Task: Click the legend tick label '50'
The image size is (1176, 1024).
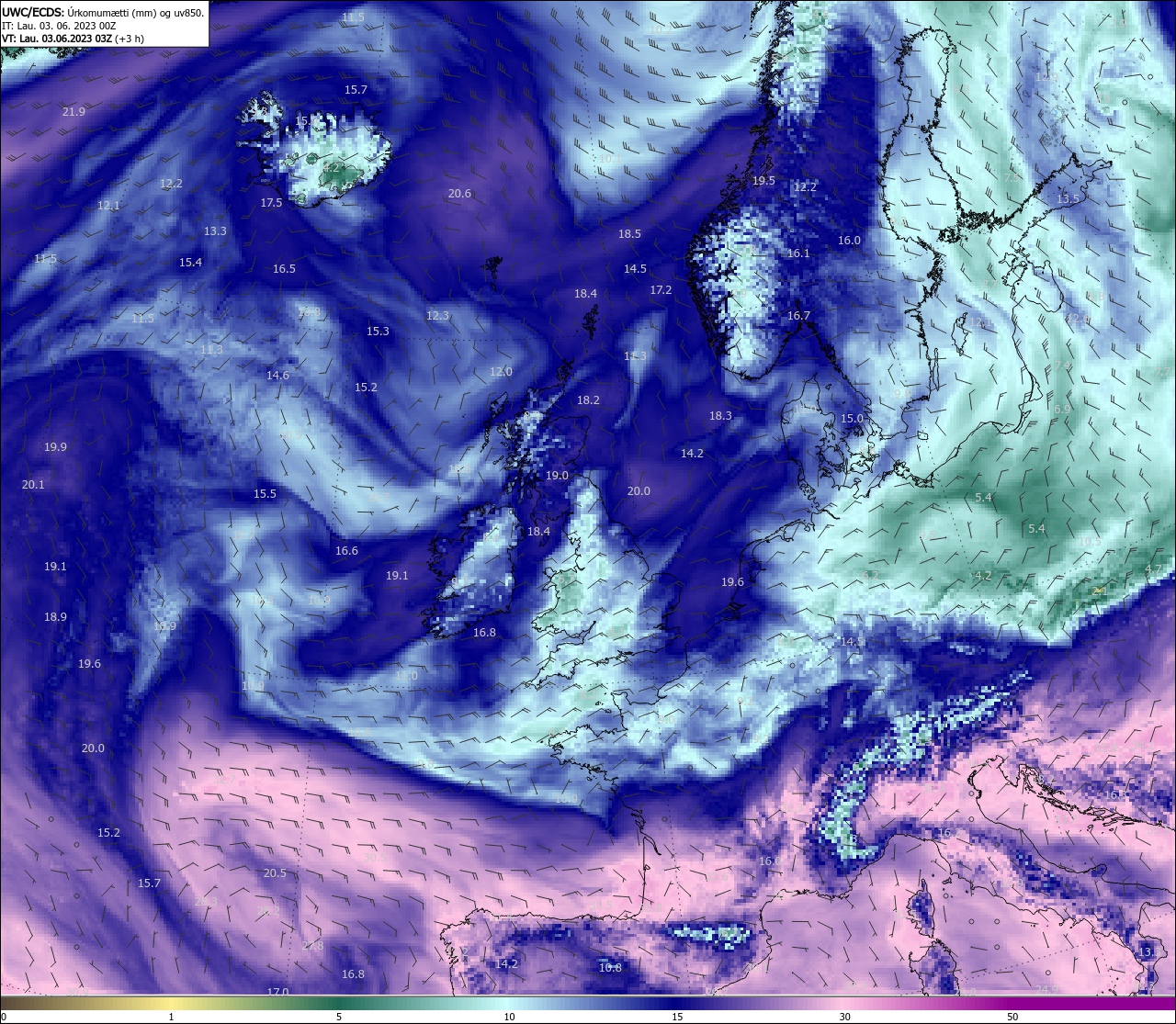Action: [x=1012, y=1017]
